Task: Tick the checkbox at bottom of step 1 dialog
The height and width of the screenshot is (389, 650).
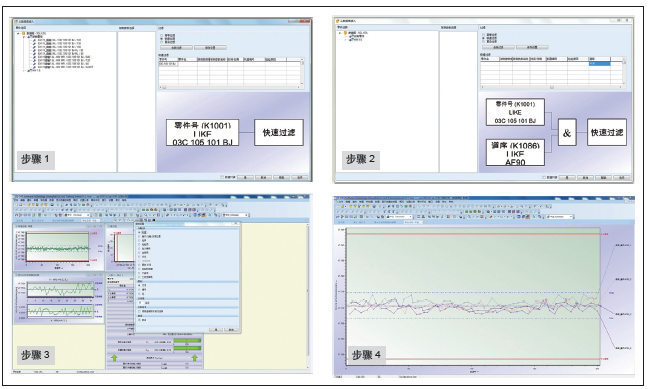Action: coord(222,177)
